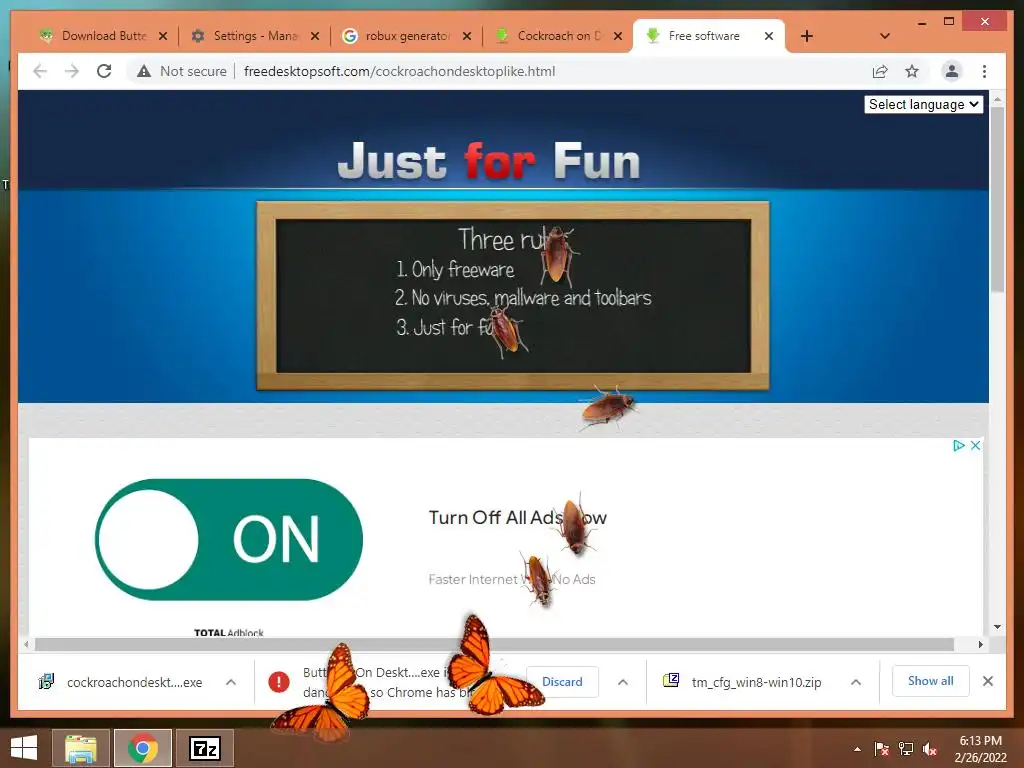Close the Settings tab
Viewport: 1024px width, 768px height.
tap(315, 36)
